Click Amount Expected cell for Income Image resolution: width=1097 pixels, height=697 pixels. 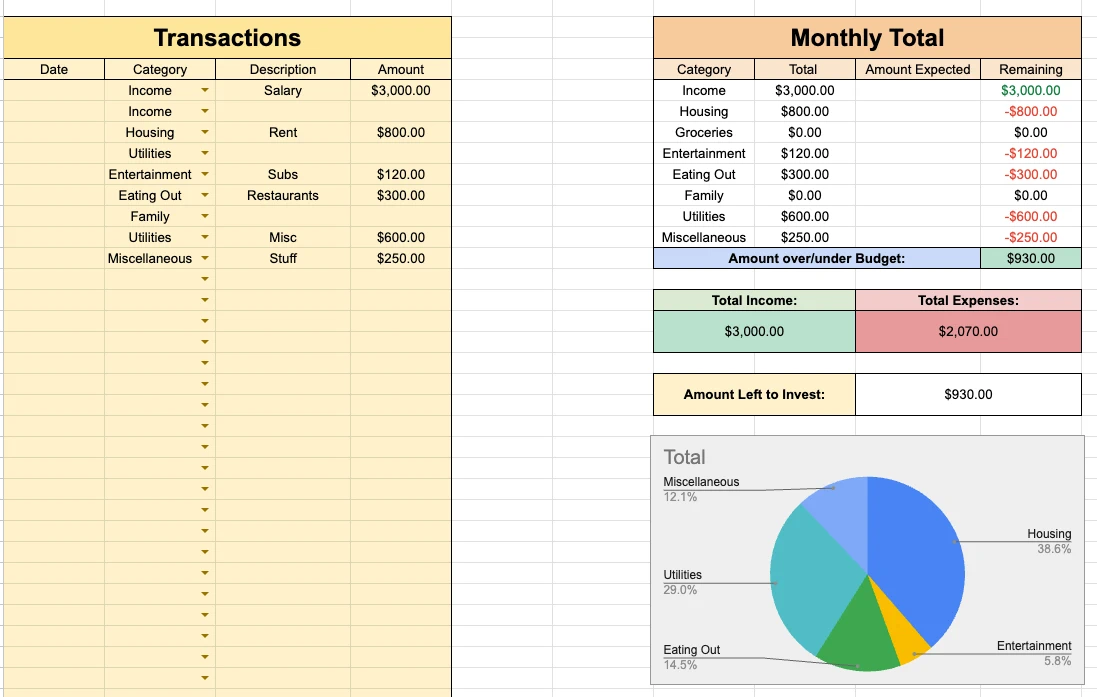click(x=918, y=90)
